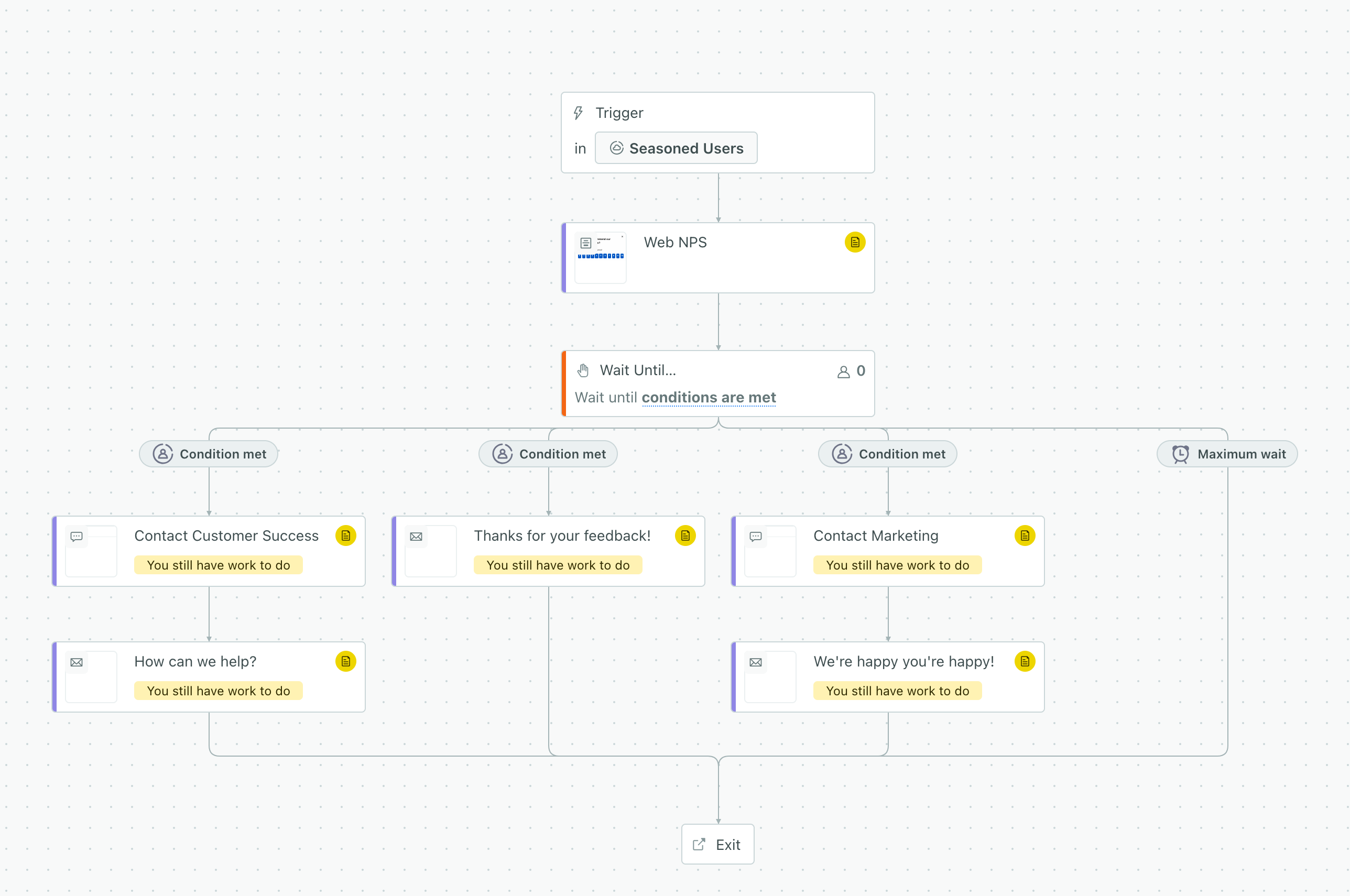Select the Web NPS step title
Screen dimensions: 1350x896
click(x=675, y=242)
